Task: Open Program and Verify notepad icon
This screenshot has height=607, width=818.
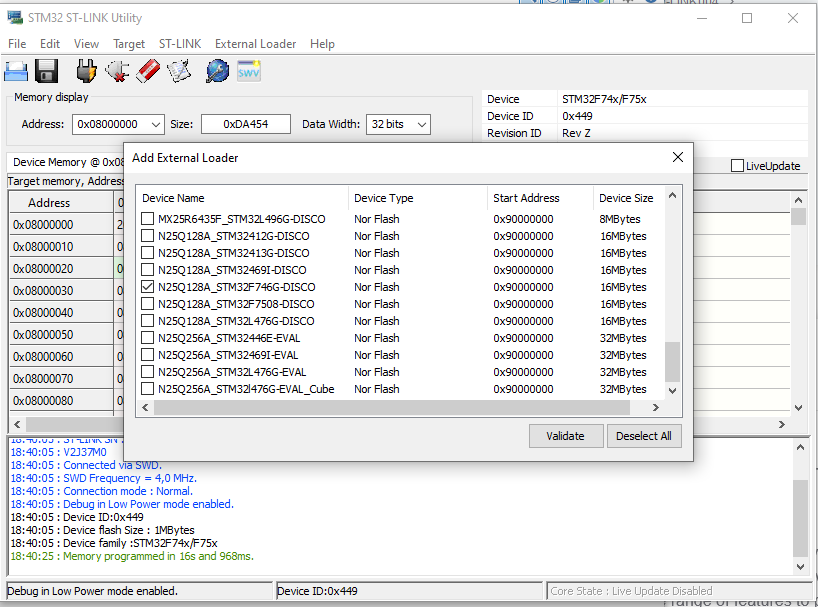Action: point(179,71)
